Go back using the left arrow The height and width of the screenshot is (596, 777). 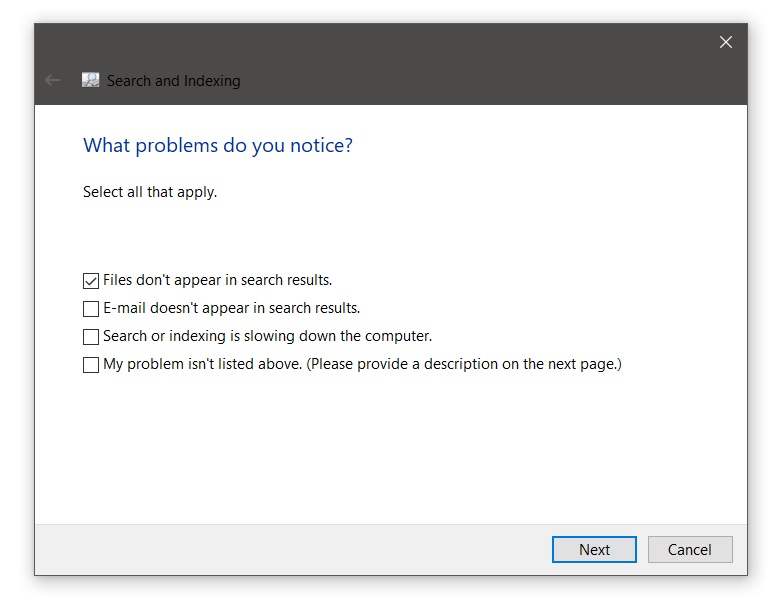(52, 80)
